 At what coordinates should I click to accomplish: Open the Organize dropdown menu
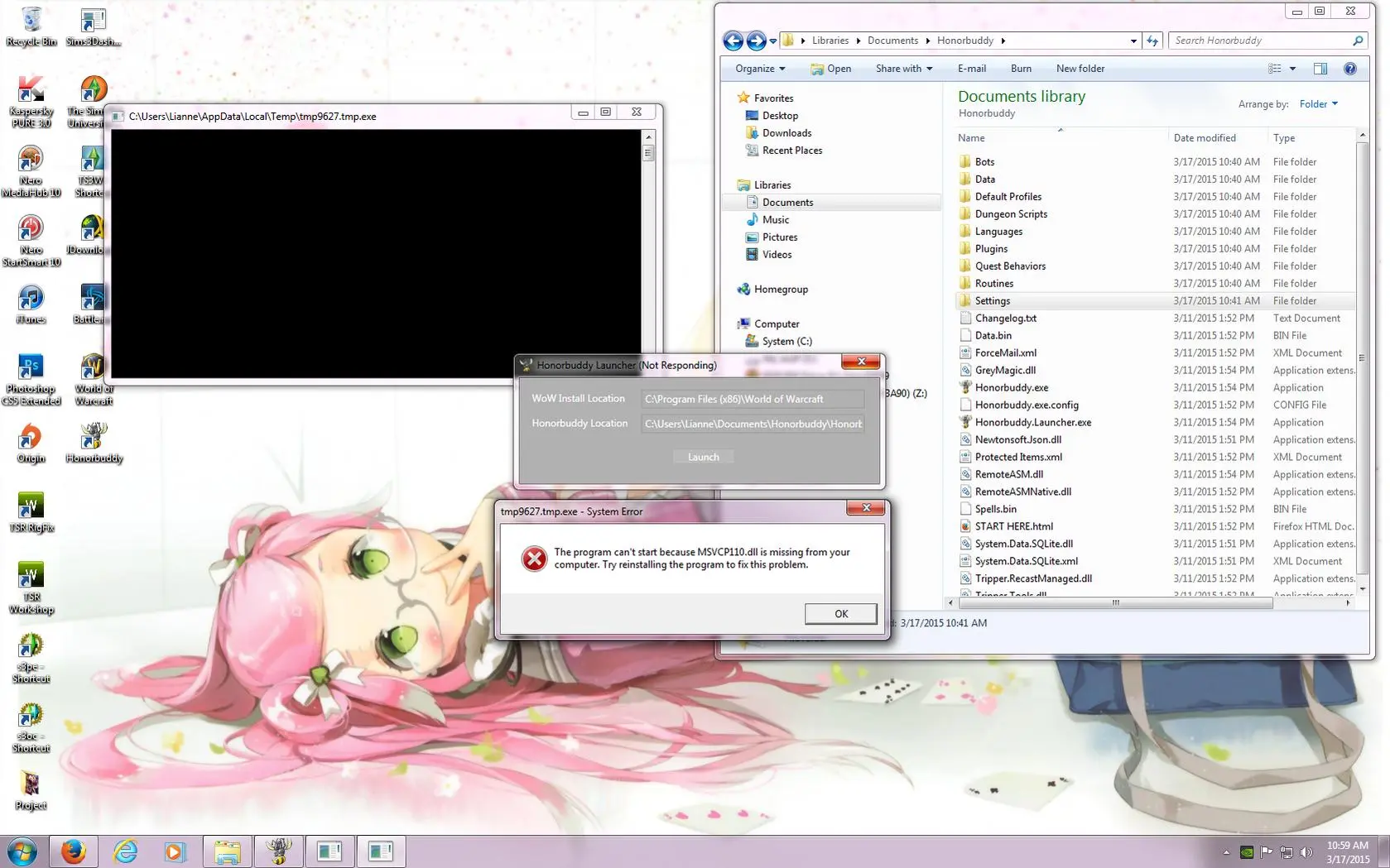[x=759, y=69]
